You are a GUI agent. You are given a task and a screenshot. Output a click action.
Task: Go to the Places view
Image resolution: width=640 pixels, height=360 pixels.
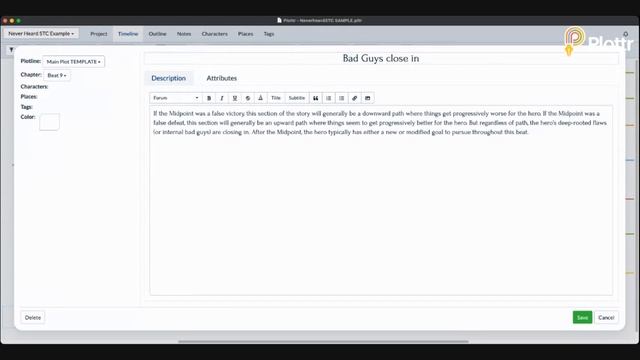pos(246,34)
